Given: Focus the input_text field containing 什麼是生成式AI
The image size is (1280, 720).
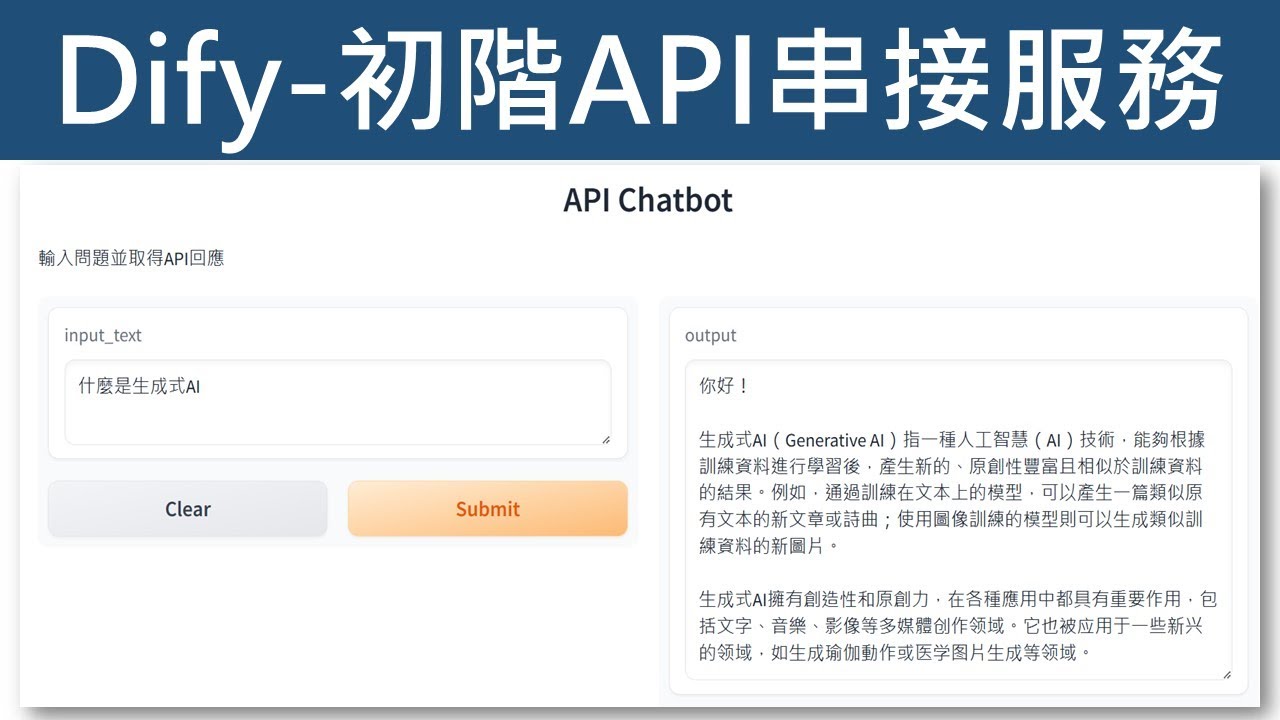Looking at the screenshot, I should 338,402.
